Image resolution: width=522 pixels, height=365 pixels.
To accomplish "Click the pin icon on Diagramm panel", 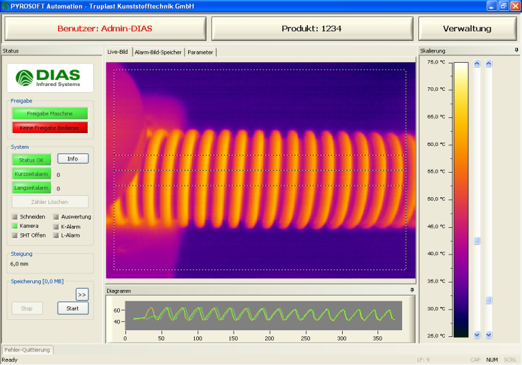I will click(x=412, y=290).
